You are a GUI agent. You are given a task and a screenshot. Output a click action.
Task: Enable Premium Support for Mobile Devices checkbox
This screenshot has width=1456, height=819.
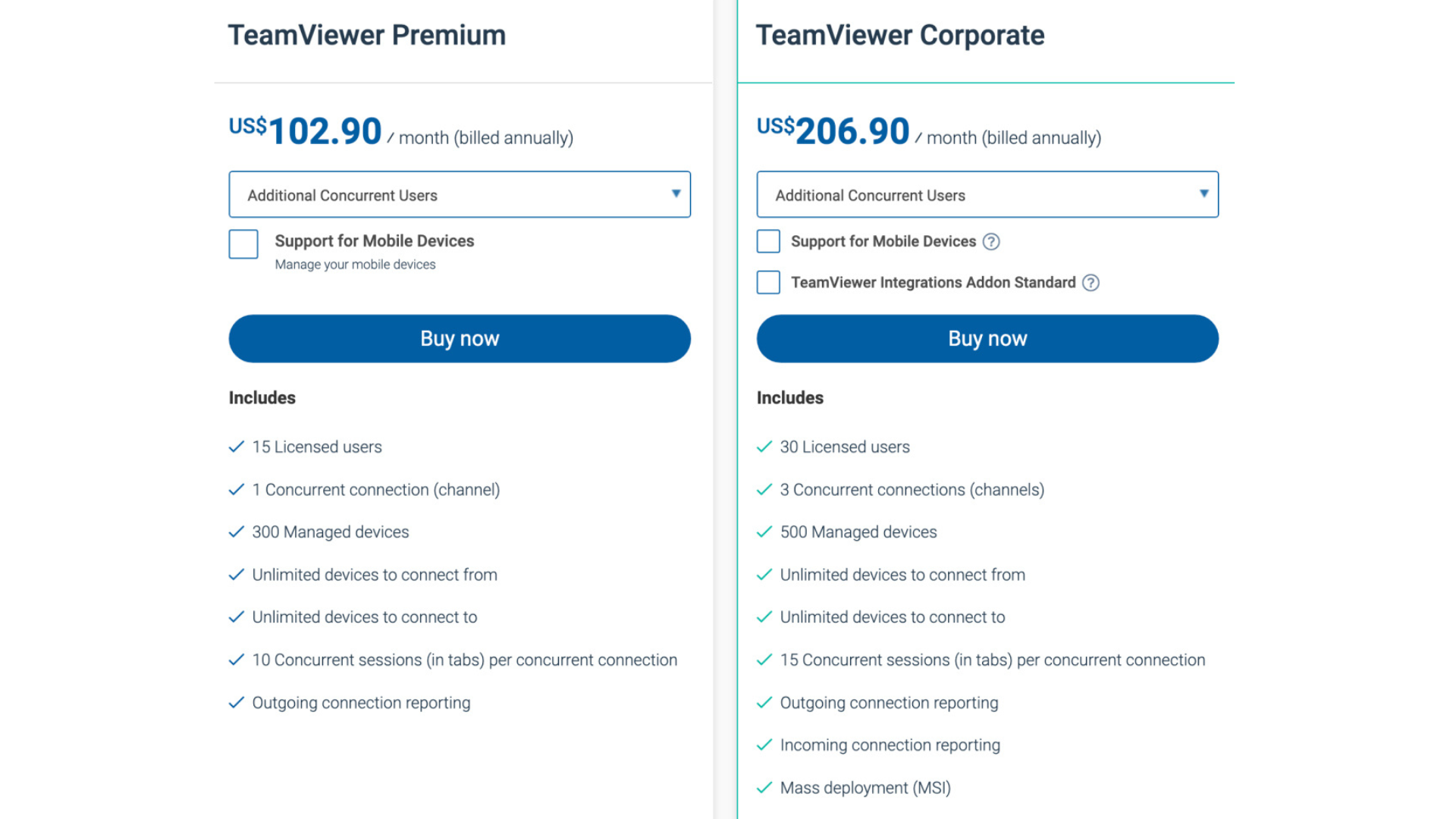click(243, 244)
